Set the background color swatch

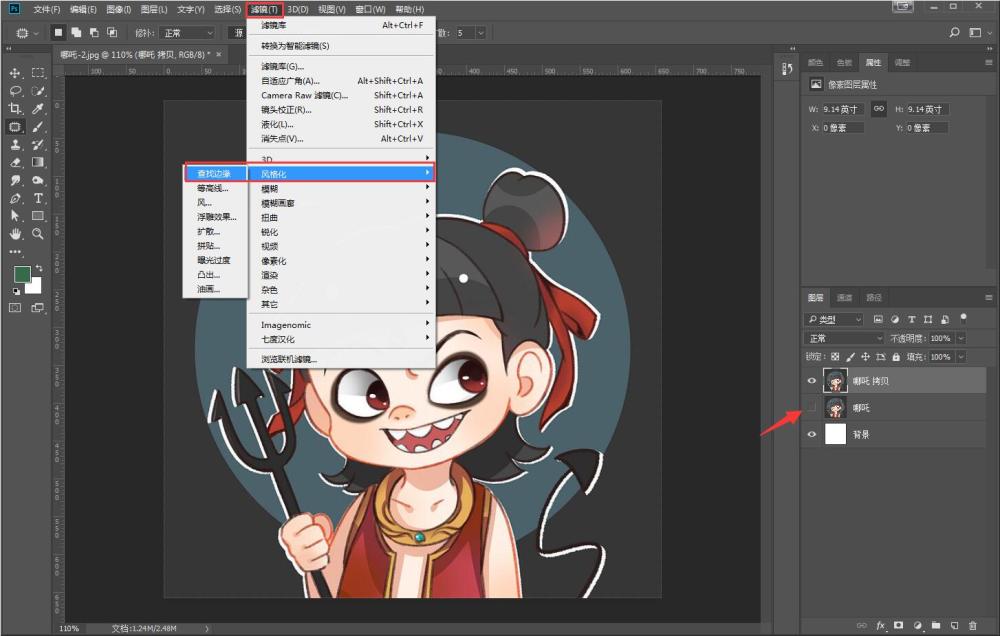[x=35, y=287]
